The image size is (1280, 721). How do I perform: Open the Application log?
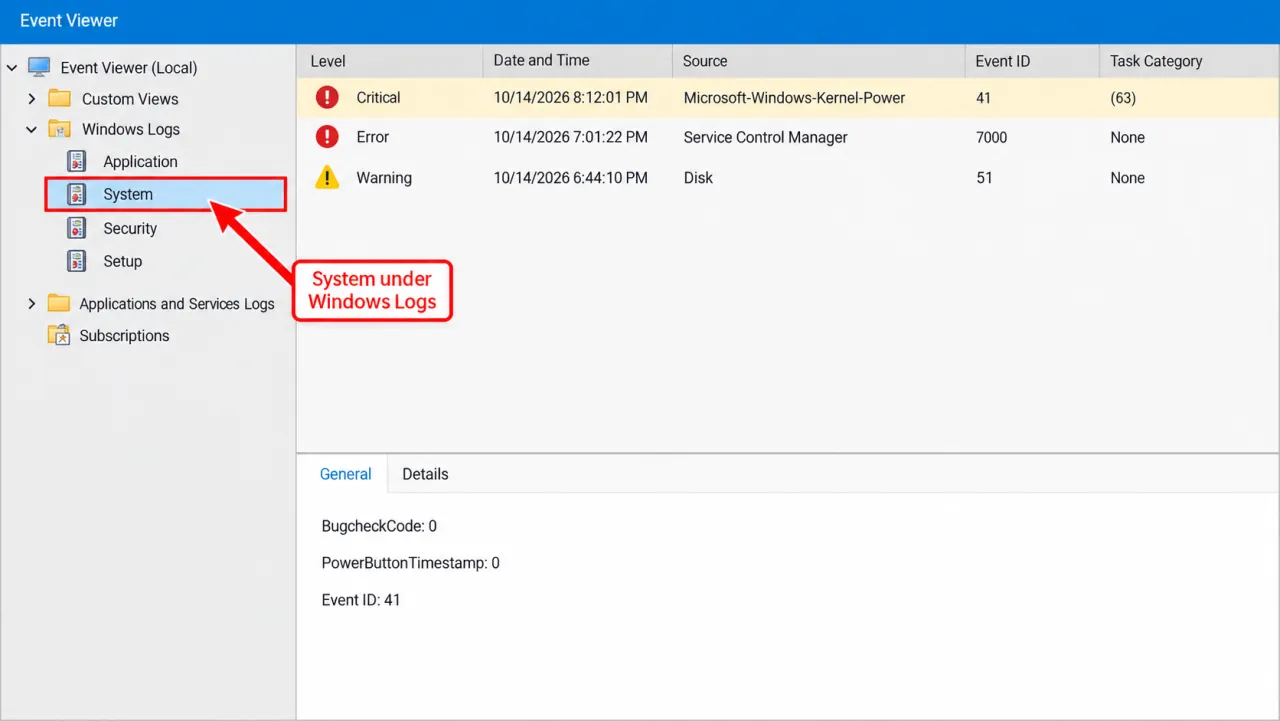click(140, 161)
